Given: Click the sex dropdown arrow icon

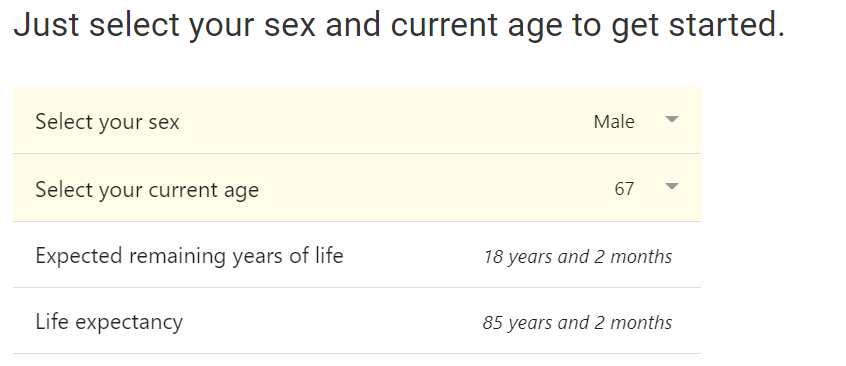Looking at the screenshot, I should (672, 120).
